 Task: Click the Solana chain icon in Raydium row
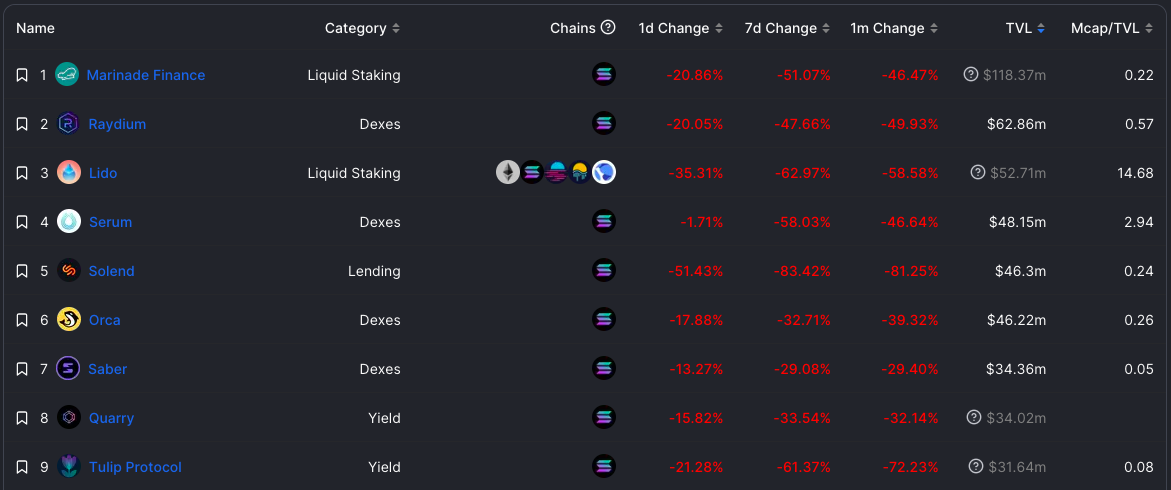pyautogui.click(x=604, y=124)
